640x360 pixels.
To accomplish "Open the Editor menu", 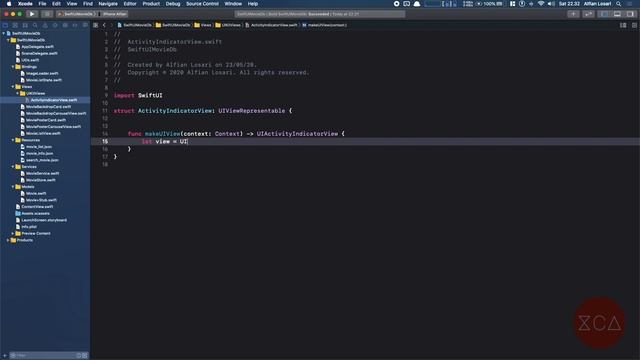I will point(130,4).
